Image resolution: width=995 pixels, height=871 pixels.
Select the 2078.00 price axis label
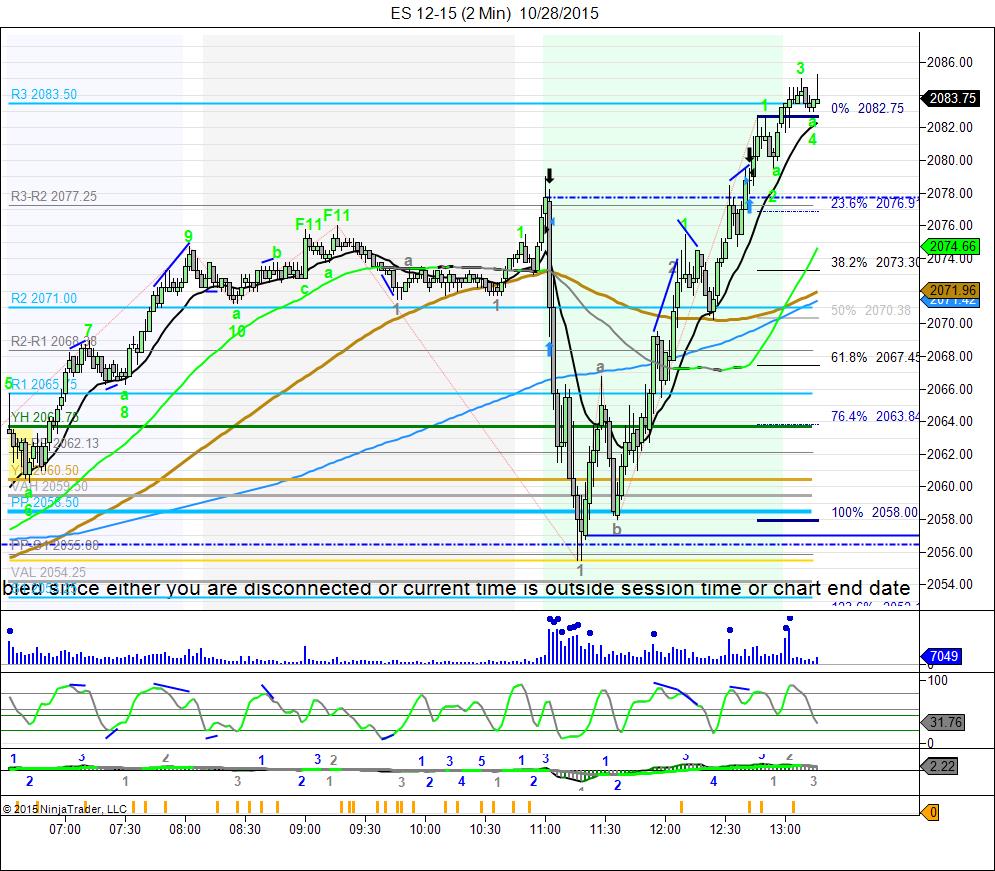click(949, 193)
